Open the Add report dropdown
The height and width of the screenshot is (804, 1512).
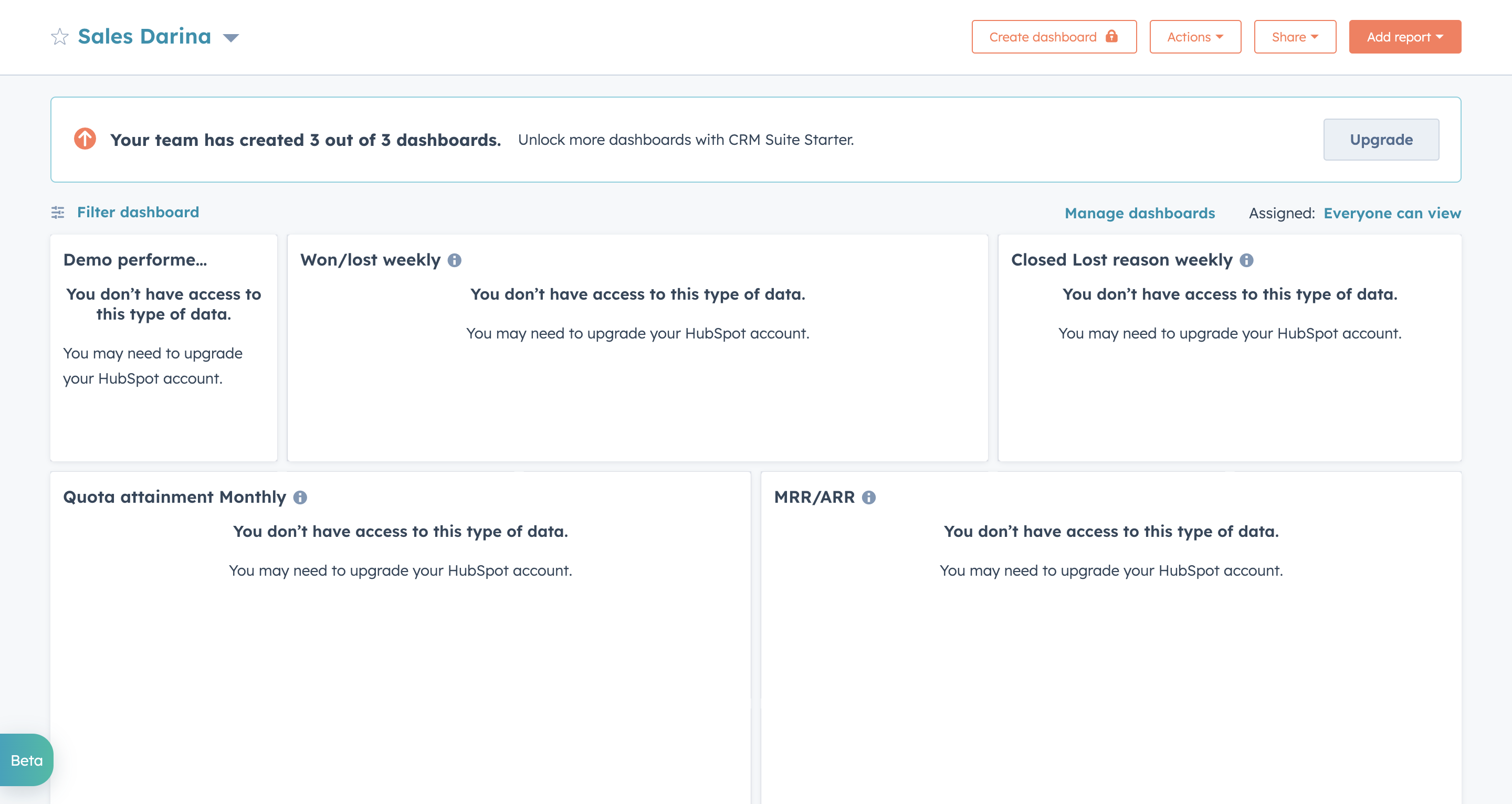(1404, 36)
